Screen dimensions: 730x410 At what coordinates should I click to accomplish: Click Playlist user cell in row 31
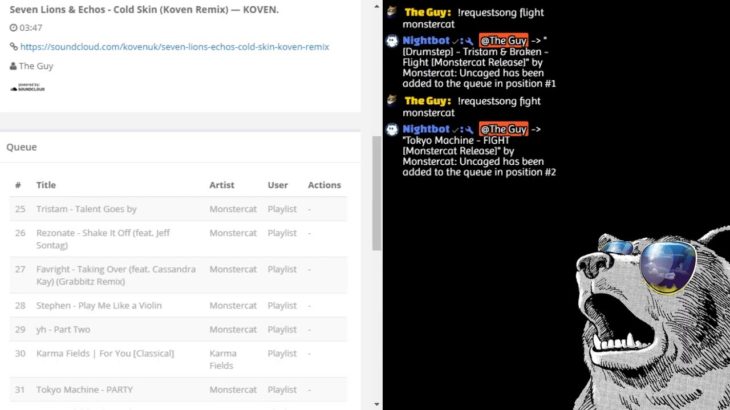click(282, 390)
